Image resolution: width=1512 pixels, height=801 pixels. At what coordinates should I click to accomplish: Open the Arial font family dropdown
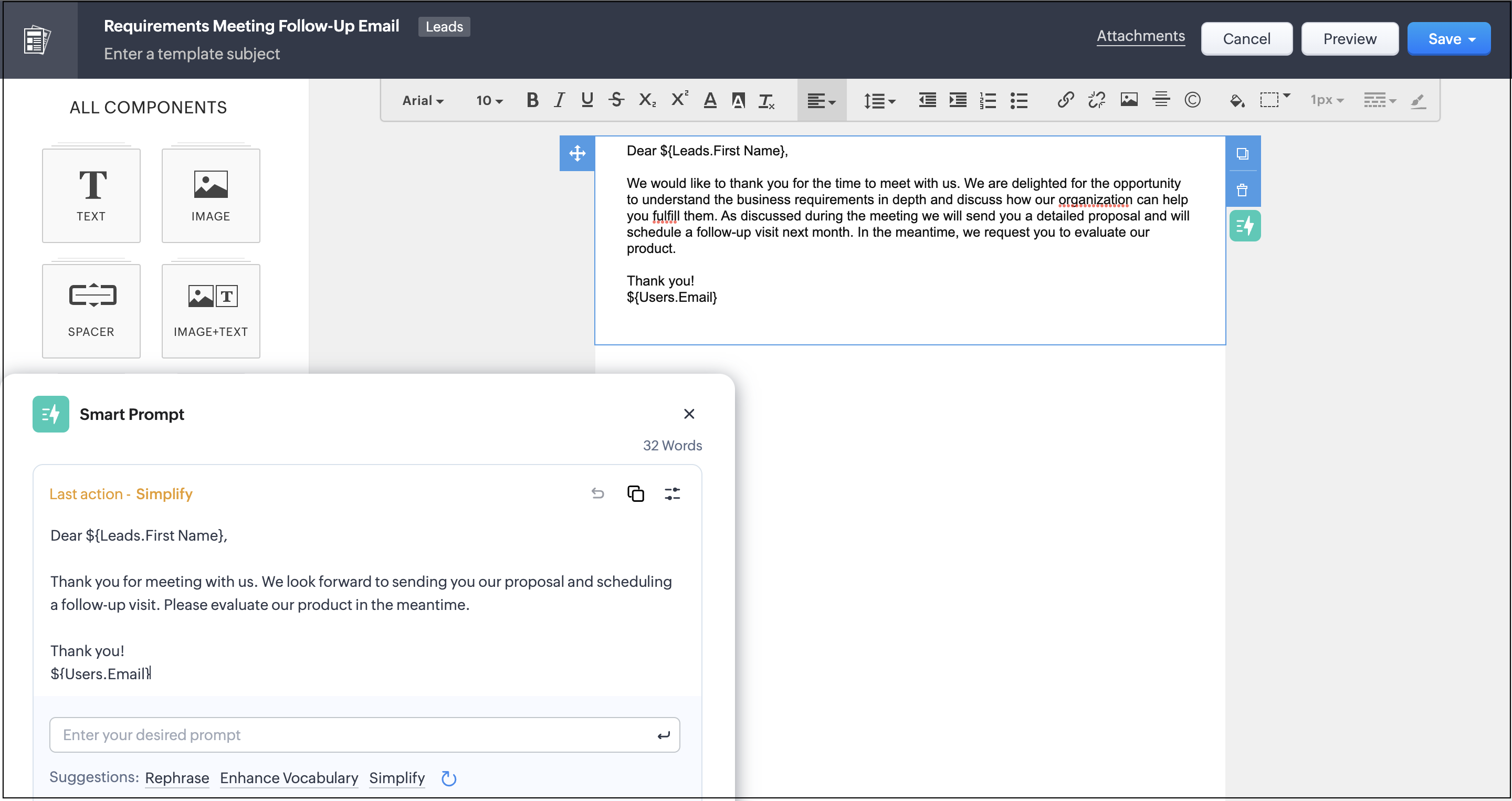422,100
